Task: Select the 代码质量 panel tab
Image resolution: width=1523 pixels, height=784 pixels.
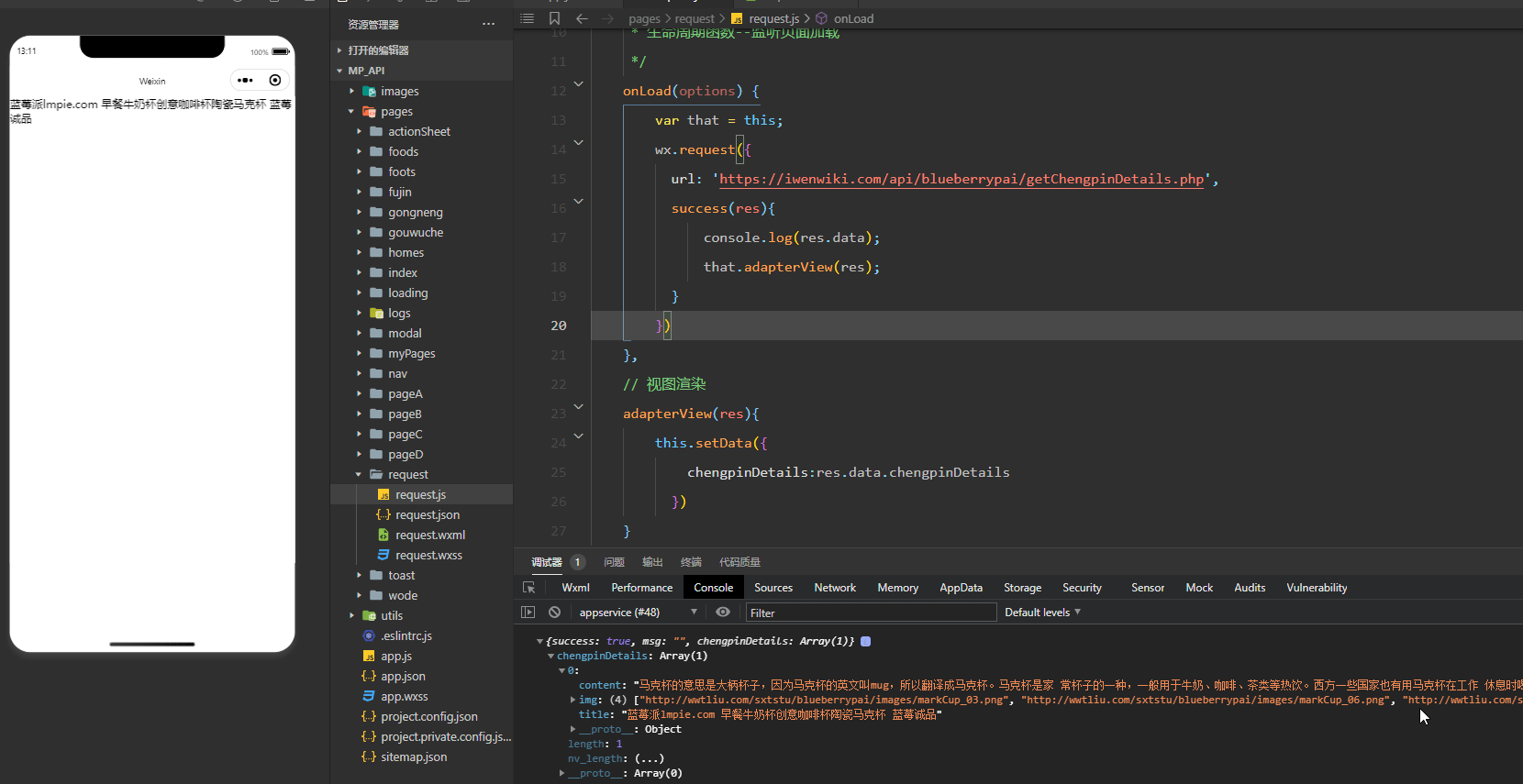Action: click(739, 562)
